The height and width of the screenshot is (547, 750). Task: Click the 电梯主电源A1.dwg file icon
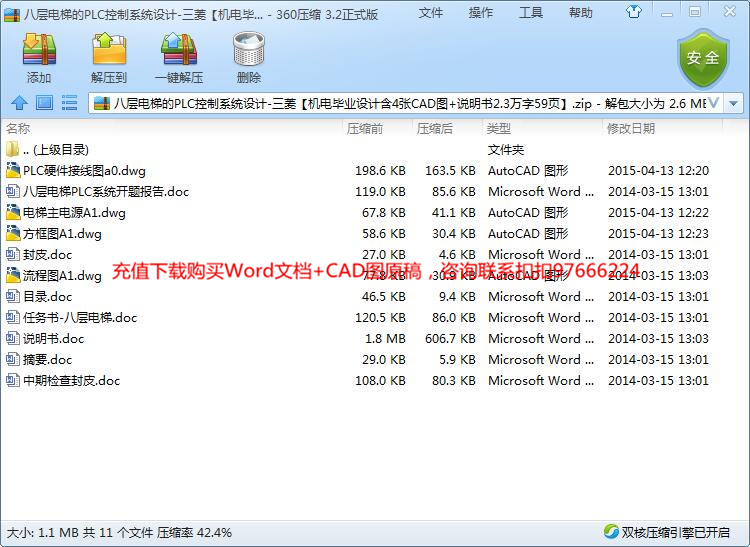coord(12,212)
